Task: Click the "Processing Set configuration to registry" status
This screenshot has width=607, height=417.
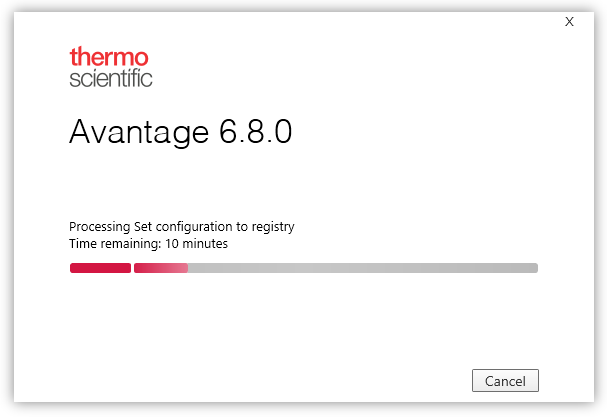Action: [x=181, y=227]
